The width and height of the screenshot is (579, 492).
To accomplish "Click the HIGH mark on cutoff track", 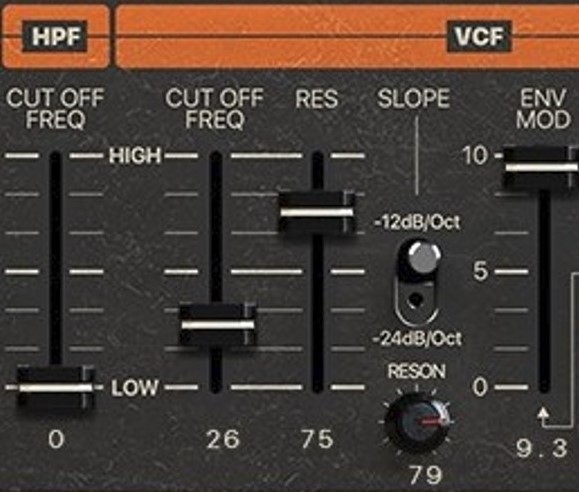I will [135, 156].
